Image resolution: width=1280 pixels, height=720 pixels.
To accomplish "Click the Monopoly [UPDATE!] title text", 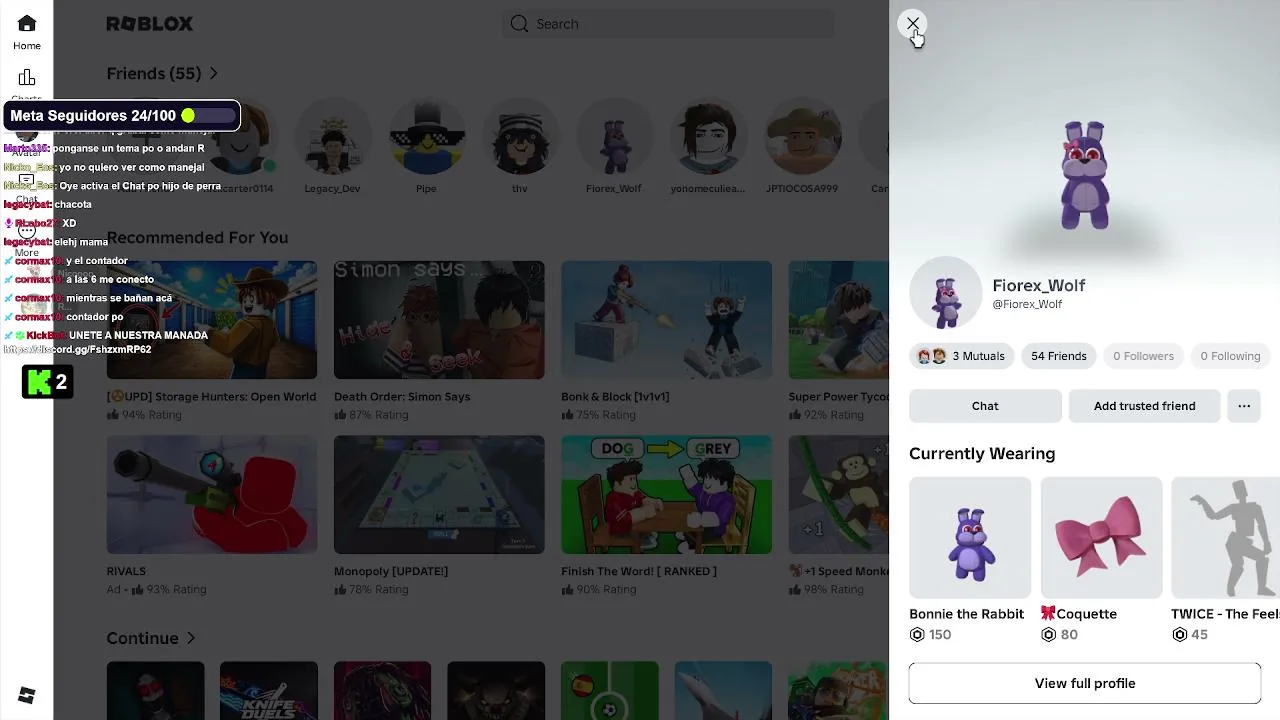I will point(391,571).
